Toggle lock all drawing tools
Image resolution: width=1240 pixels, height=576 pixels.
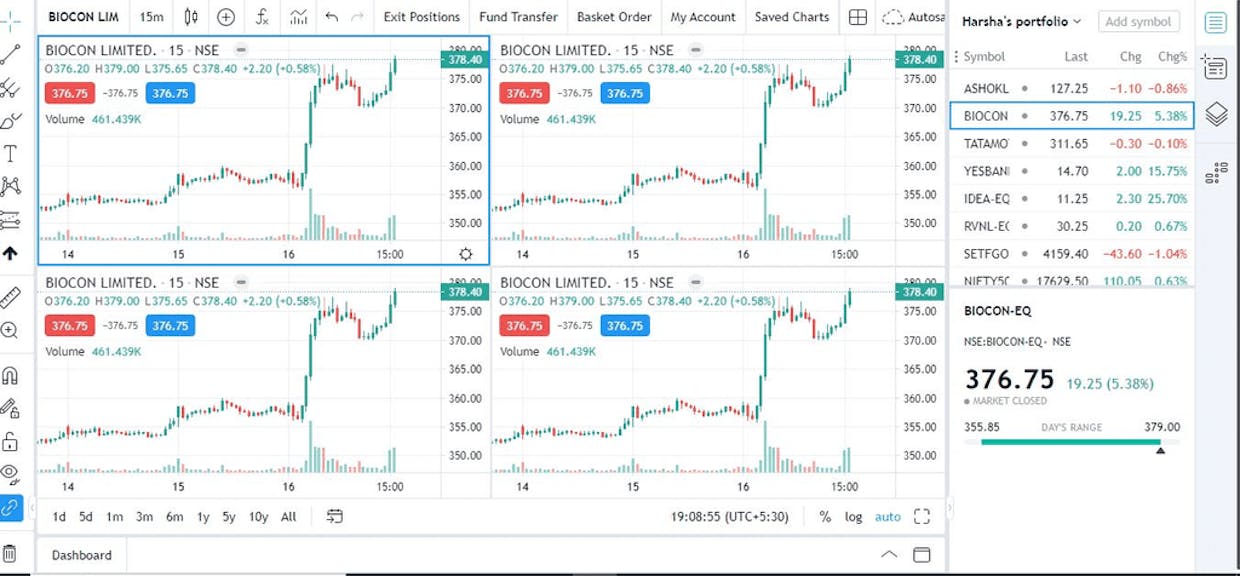tap(10, 441)
